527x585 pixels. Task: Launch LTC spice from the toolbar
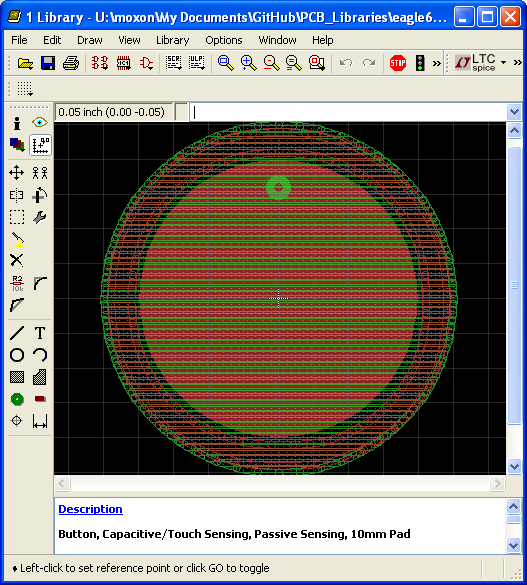(x=475, y=63)
